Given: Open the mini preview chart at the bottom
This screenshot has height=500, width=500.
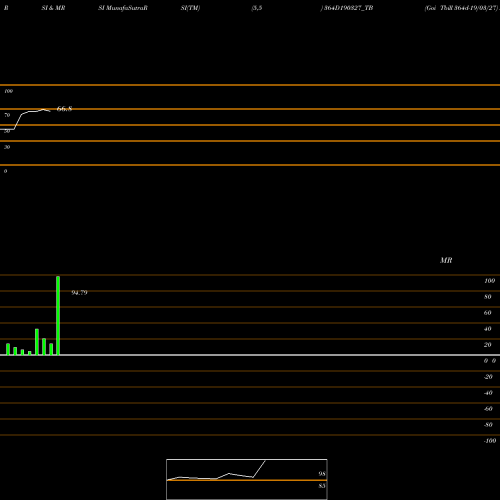Looking at the screenshot, I should [x=247, y=479].
